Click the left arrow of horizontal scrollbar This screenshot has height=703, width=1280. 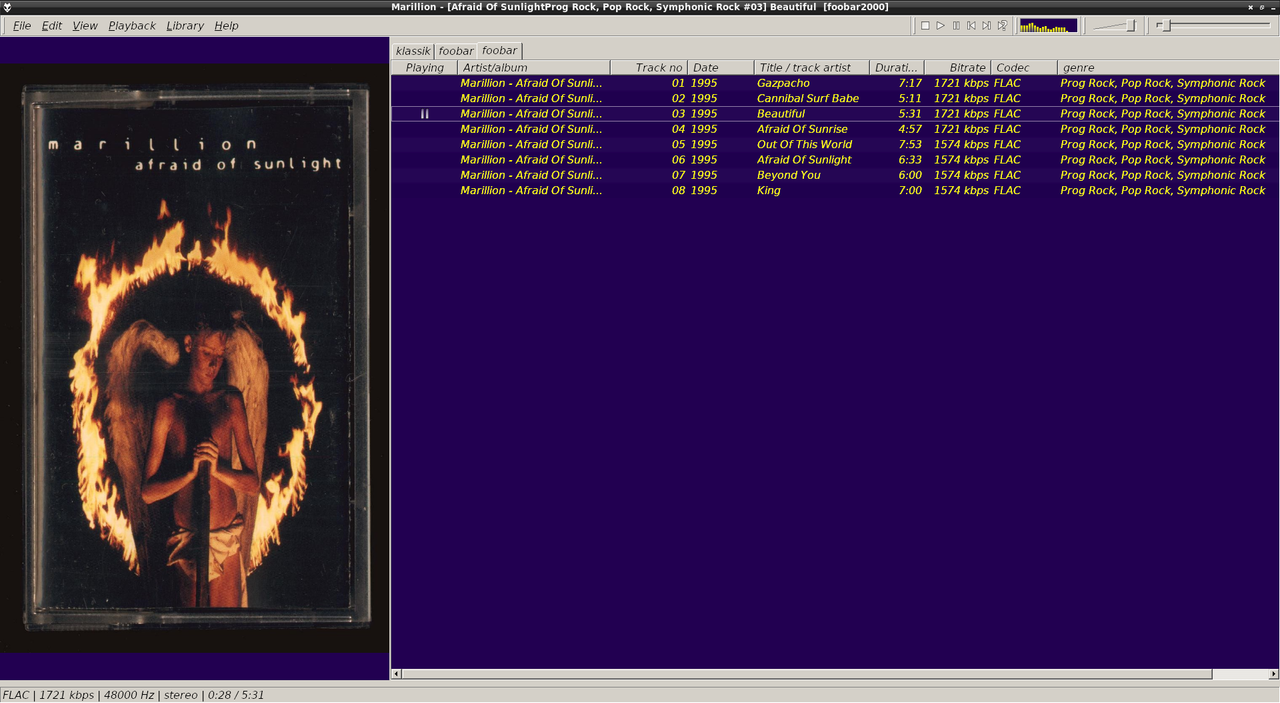click(396, 674)
